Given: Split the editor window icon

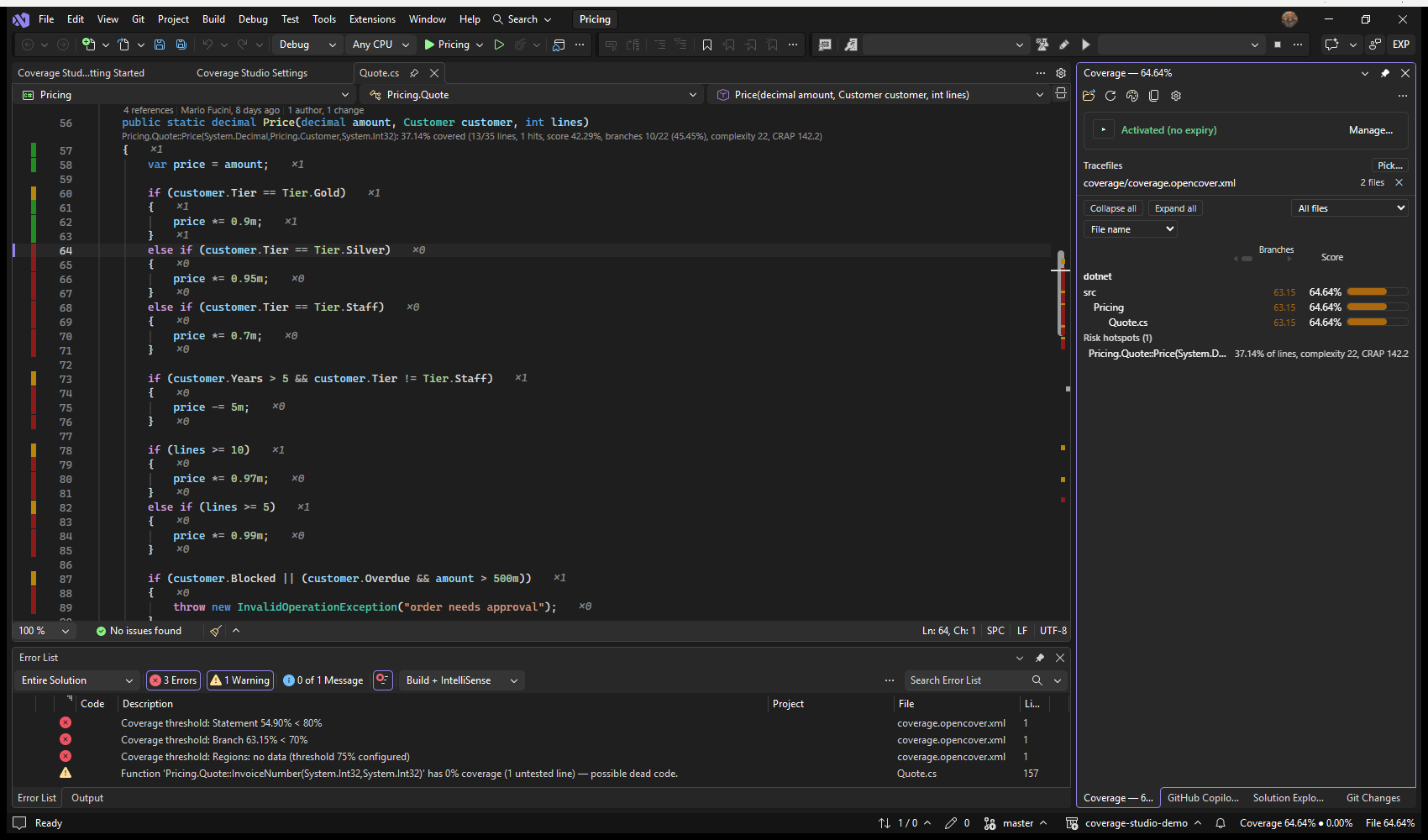Looking at the screenshot, I should point(1061,94).
